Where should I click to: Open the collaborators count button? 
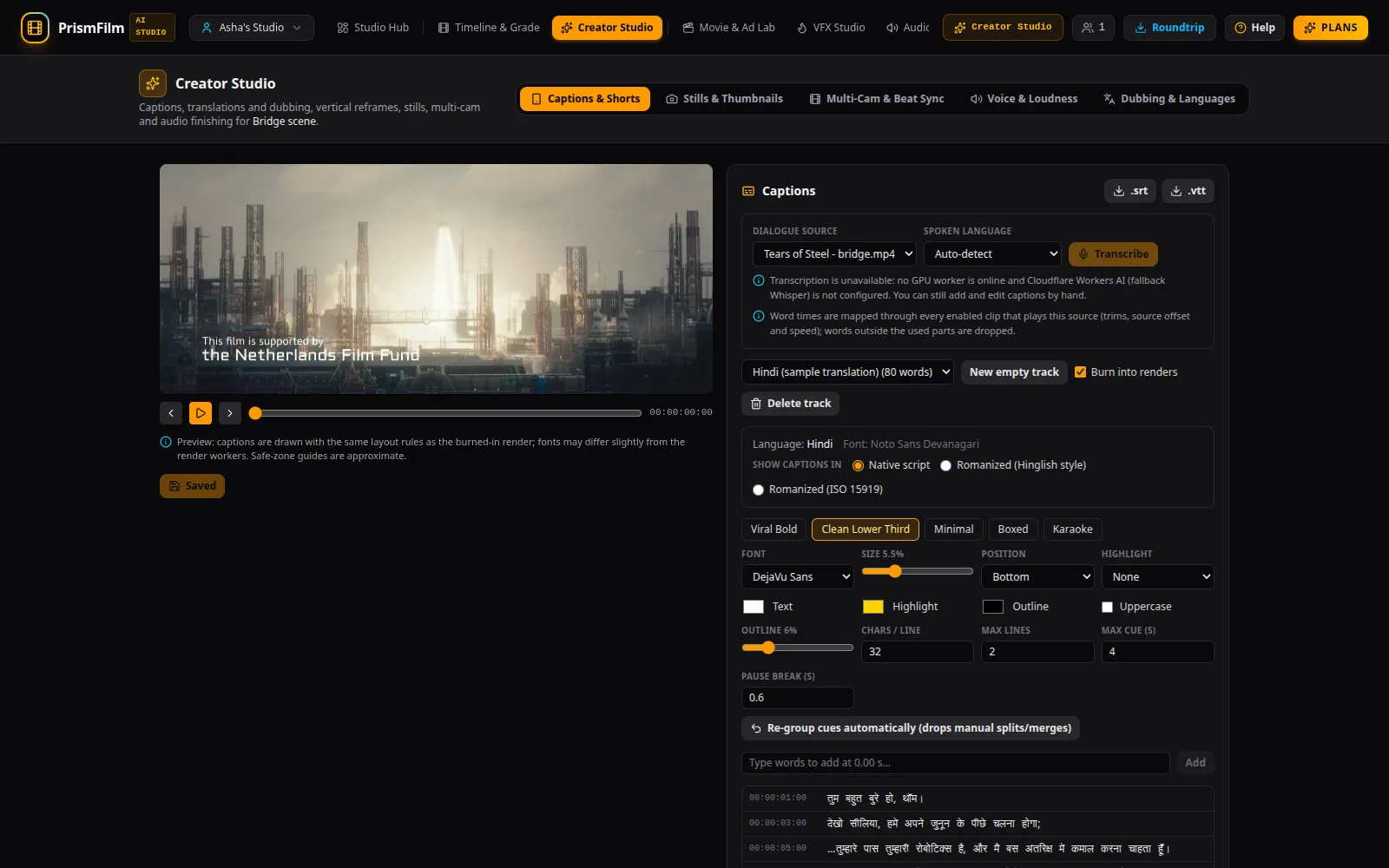[x=1093, y=28]
